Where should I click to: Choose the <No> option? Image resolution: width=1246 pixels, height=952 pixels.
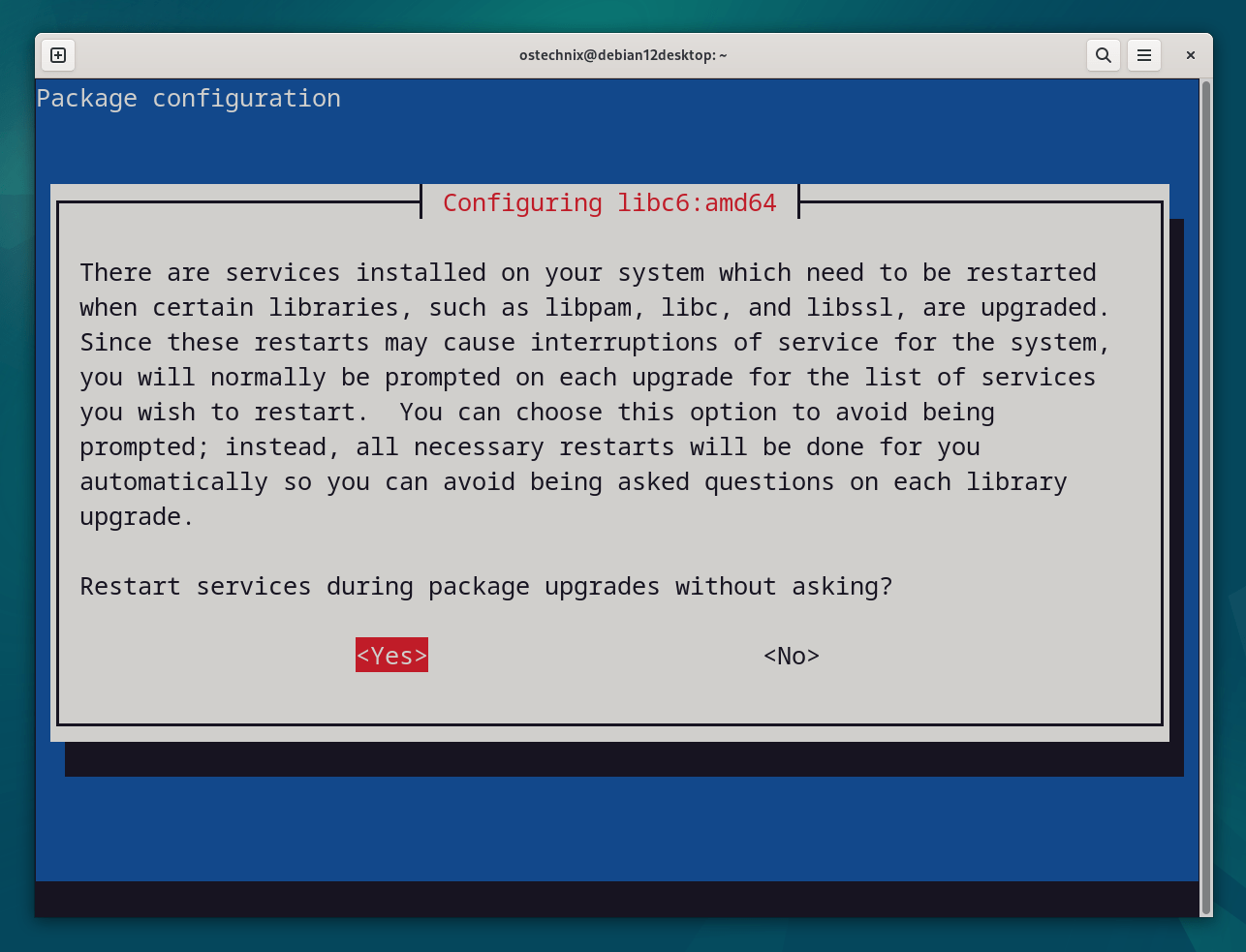tap(791, 656)
